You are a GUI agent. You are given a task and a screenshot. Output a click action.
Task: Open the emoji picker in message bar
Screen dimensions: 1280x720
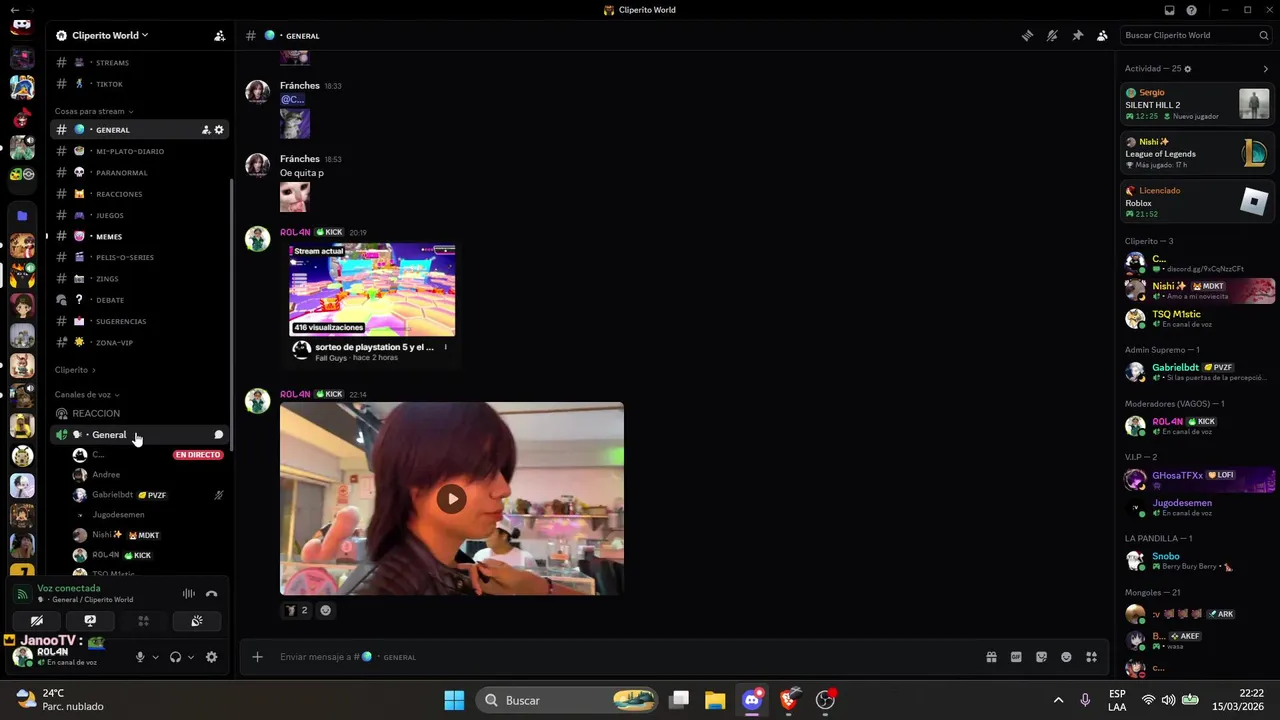pos(1066,657)
